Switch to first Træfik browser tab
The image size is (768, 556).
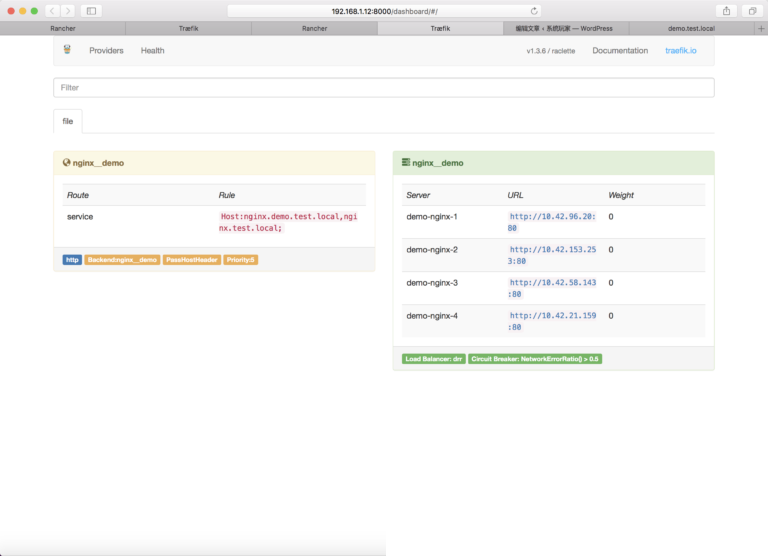click(189, 28)
